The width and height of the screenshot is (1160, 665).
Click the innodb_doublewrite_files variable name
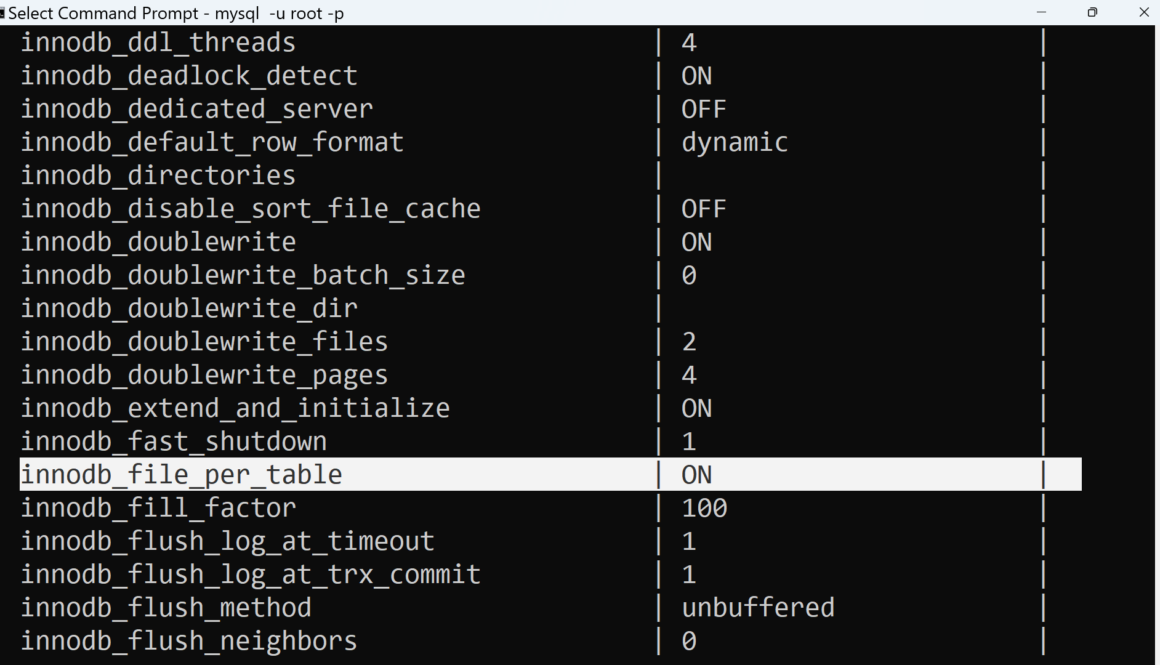(204, 341)
